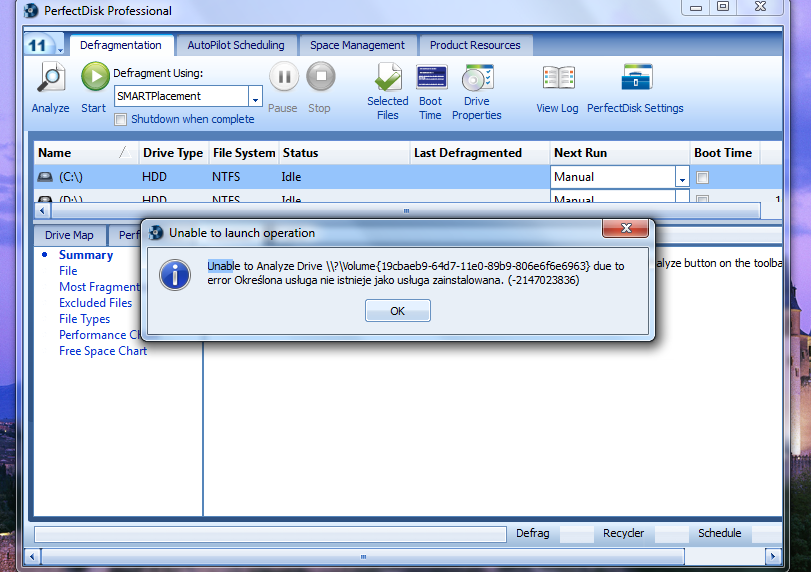
Task: Click the drive list horizontal scrollbar left arrow
Action: (42, 210)
